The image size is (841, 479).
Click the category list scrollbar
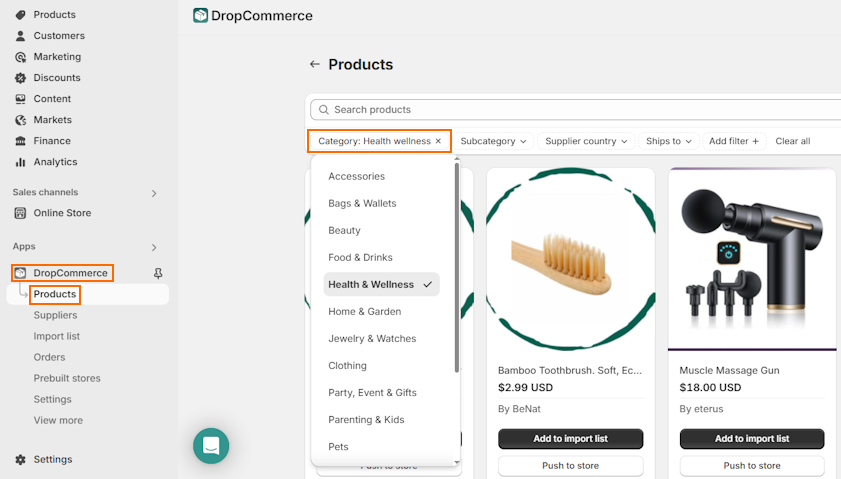pyautogui.click(x=457, y=267)
